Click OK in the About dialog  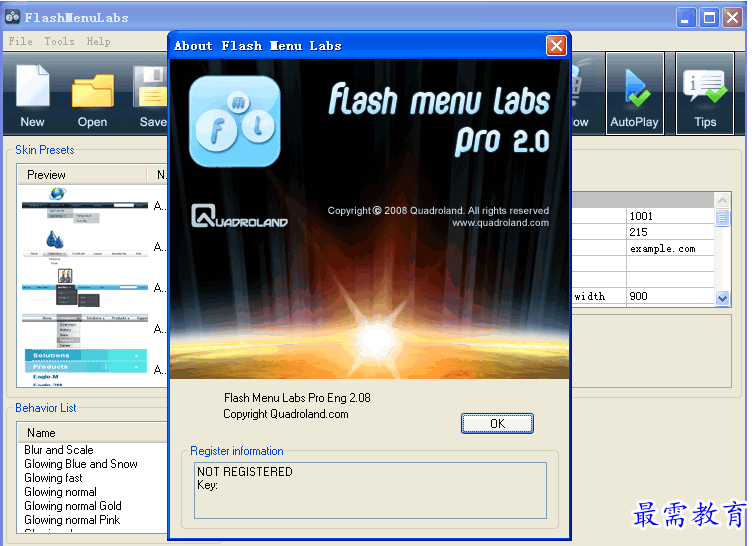point(497,424)
